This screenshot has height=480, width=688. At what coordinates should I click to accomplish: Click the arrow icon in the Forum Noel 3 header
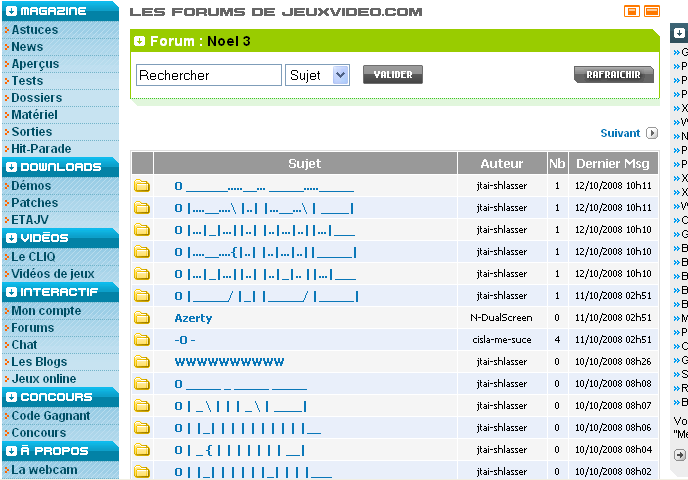click(140, 42)
